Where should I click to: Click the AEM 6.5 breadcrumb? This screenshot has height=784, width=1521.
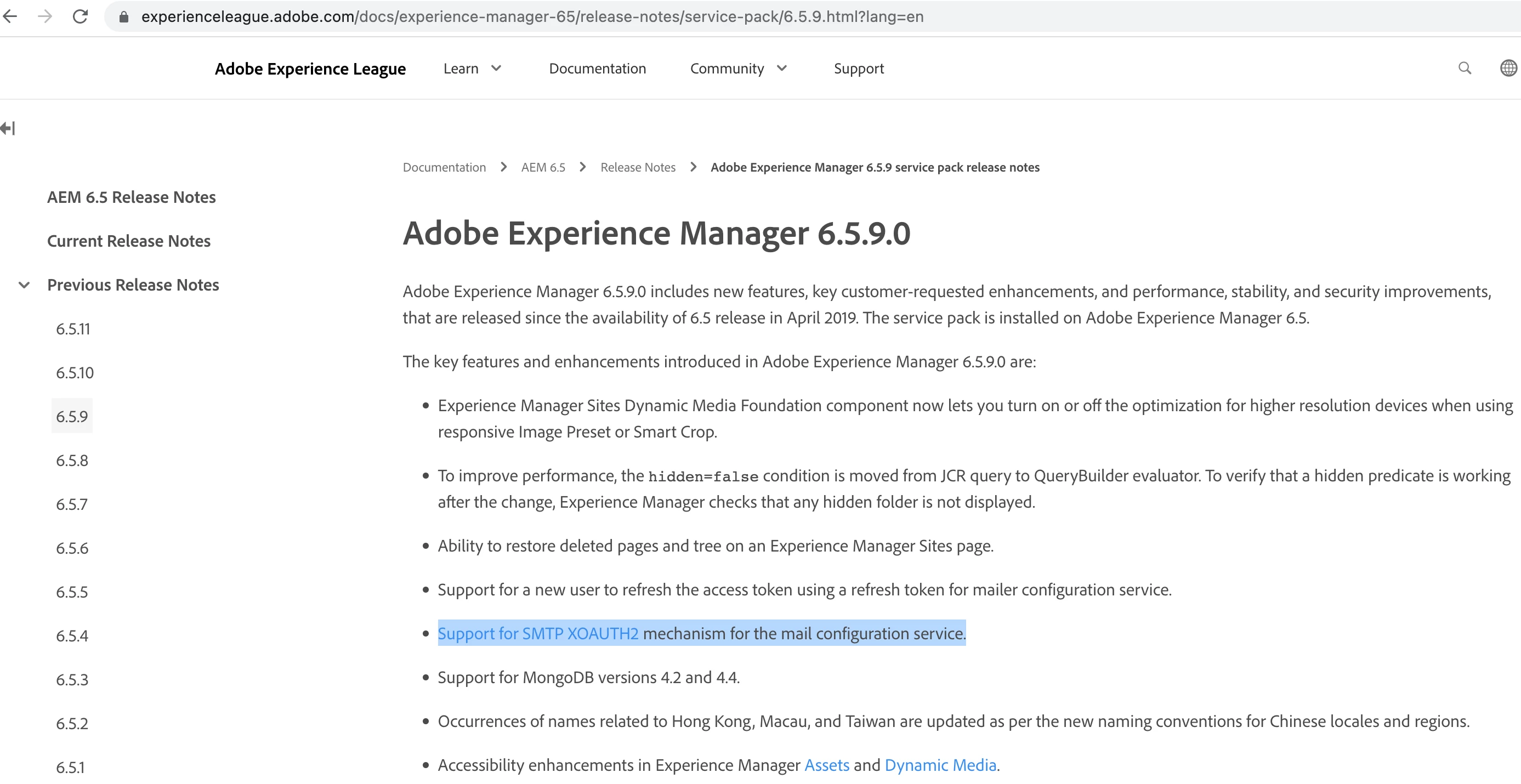543,167
